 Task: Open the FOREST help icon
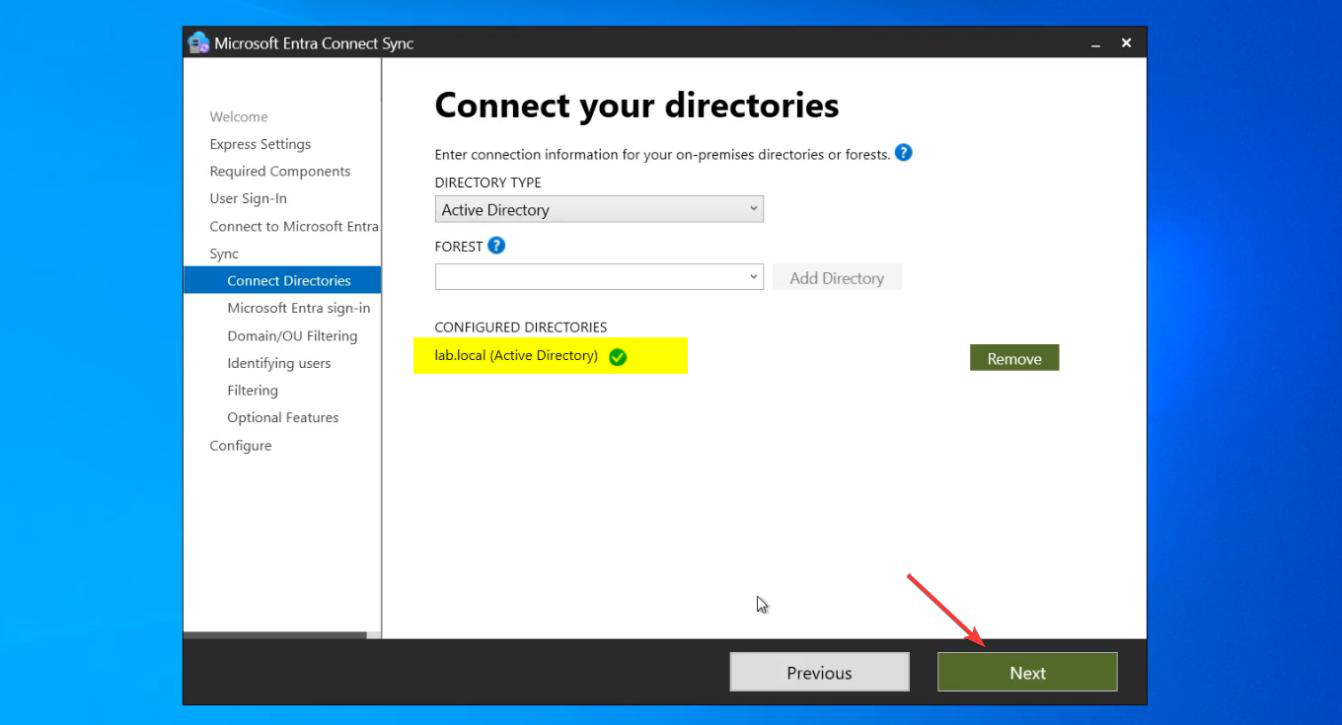(497, 245)
